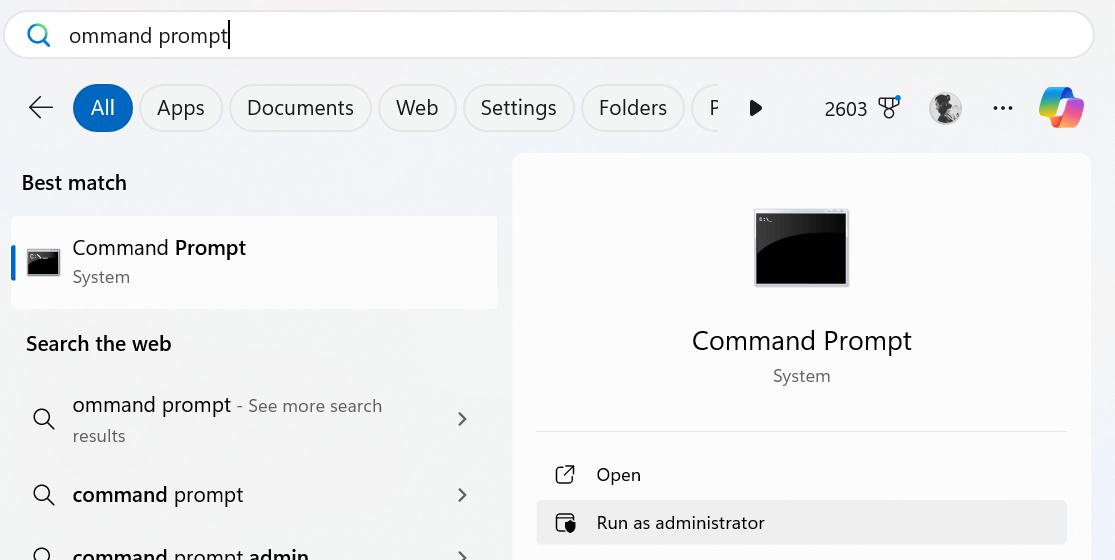Click inside the search text field
This screenshot has height=560, width=1115.
pyautogui.click(x=600, y=36)
